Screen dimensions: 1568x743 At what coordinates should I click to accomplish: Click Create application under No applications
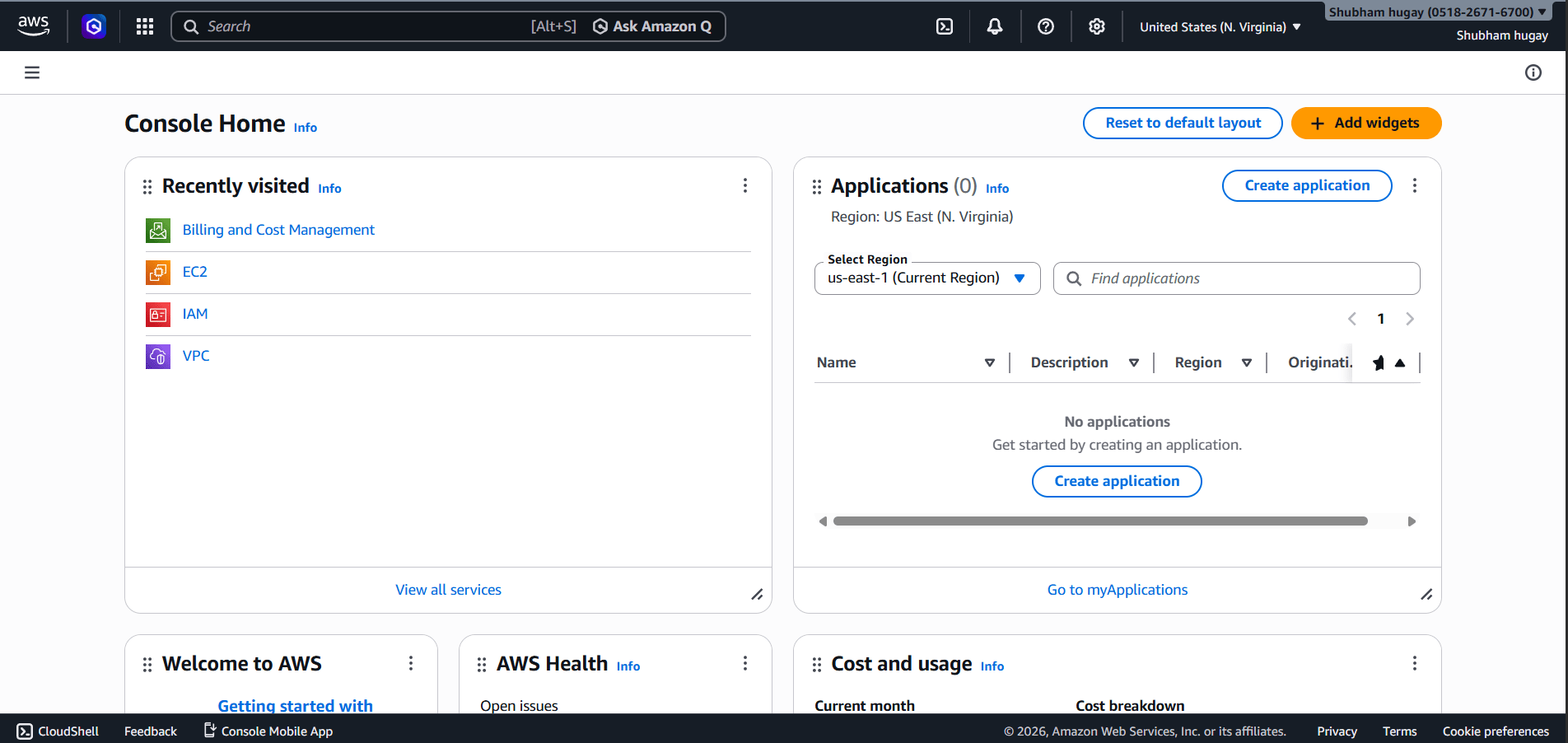coord(1117,481)
